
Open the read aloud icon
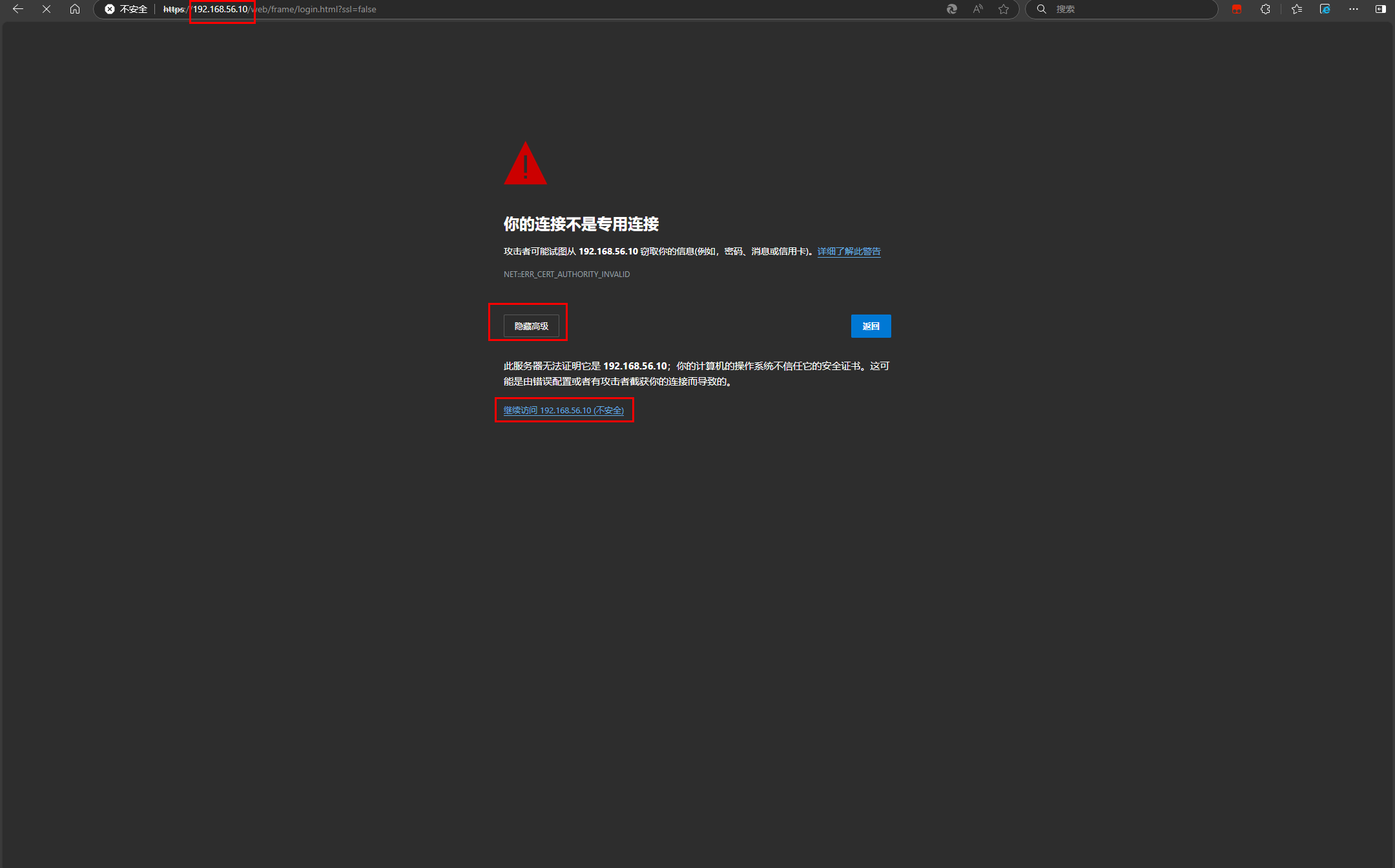978,9
